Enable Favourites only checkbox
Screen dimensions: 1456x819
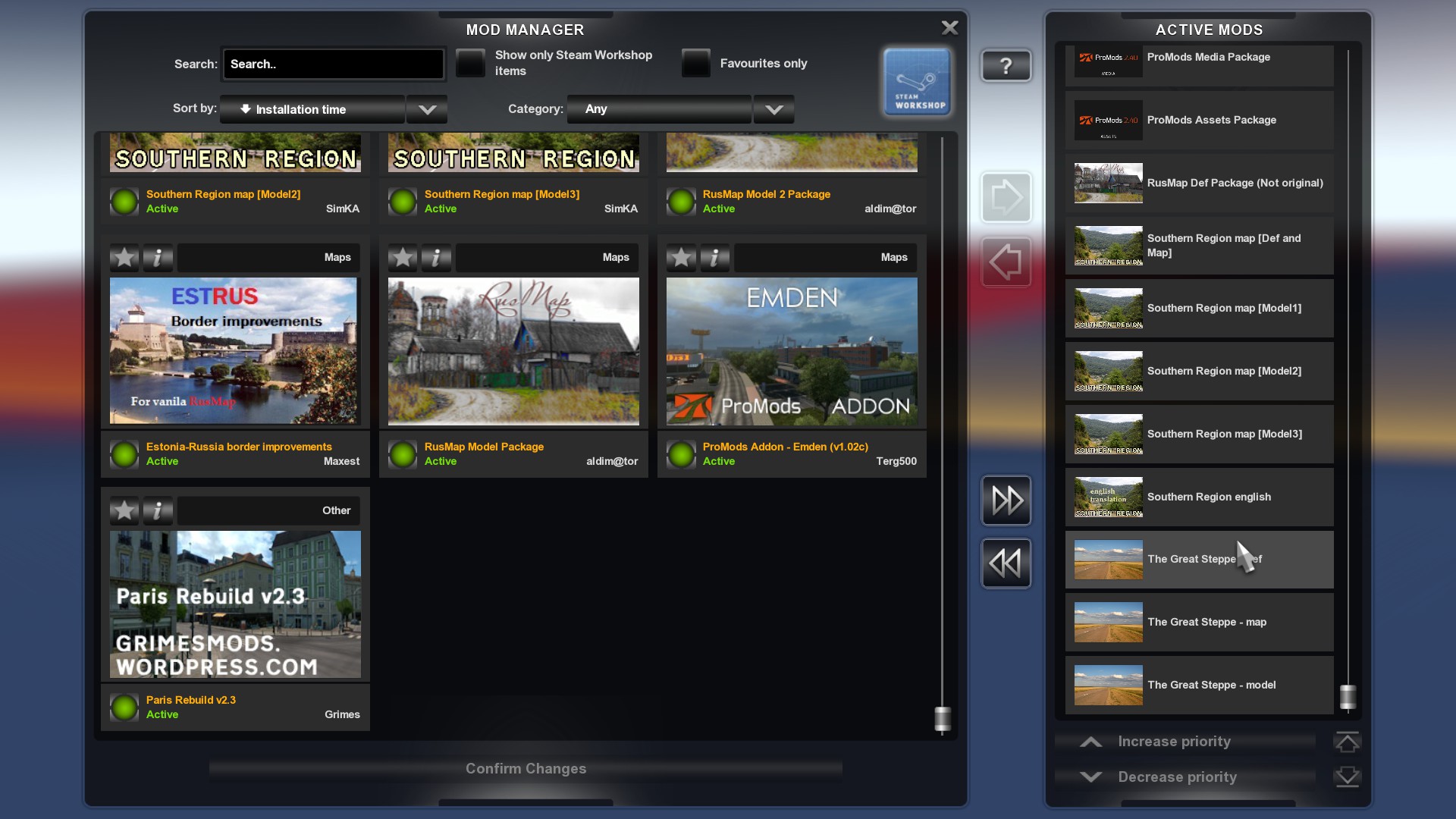click(x=695, y=63)
